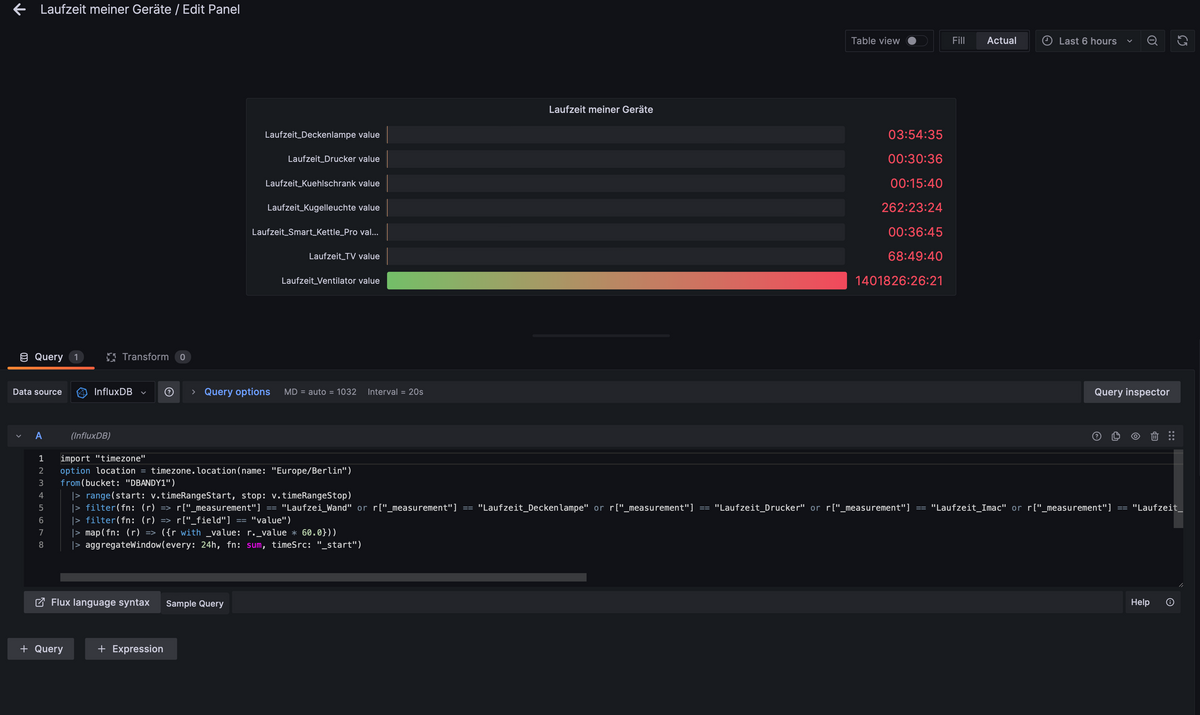Zoom out the time range
Viewport: 1200px width, 715px height.
1152,41
